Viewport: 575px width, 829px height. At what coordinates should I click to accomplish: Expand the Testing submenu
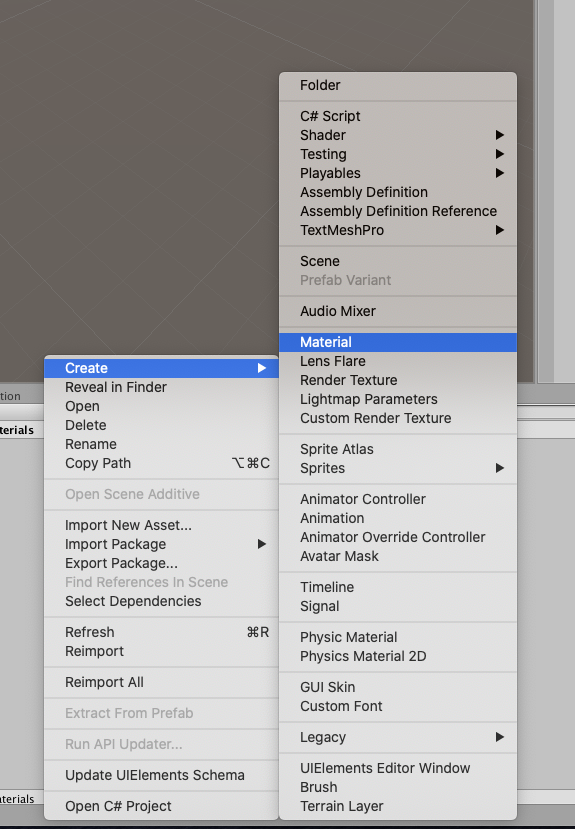tap(398, 154)
